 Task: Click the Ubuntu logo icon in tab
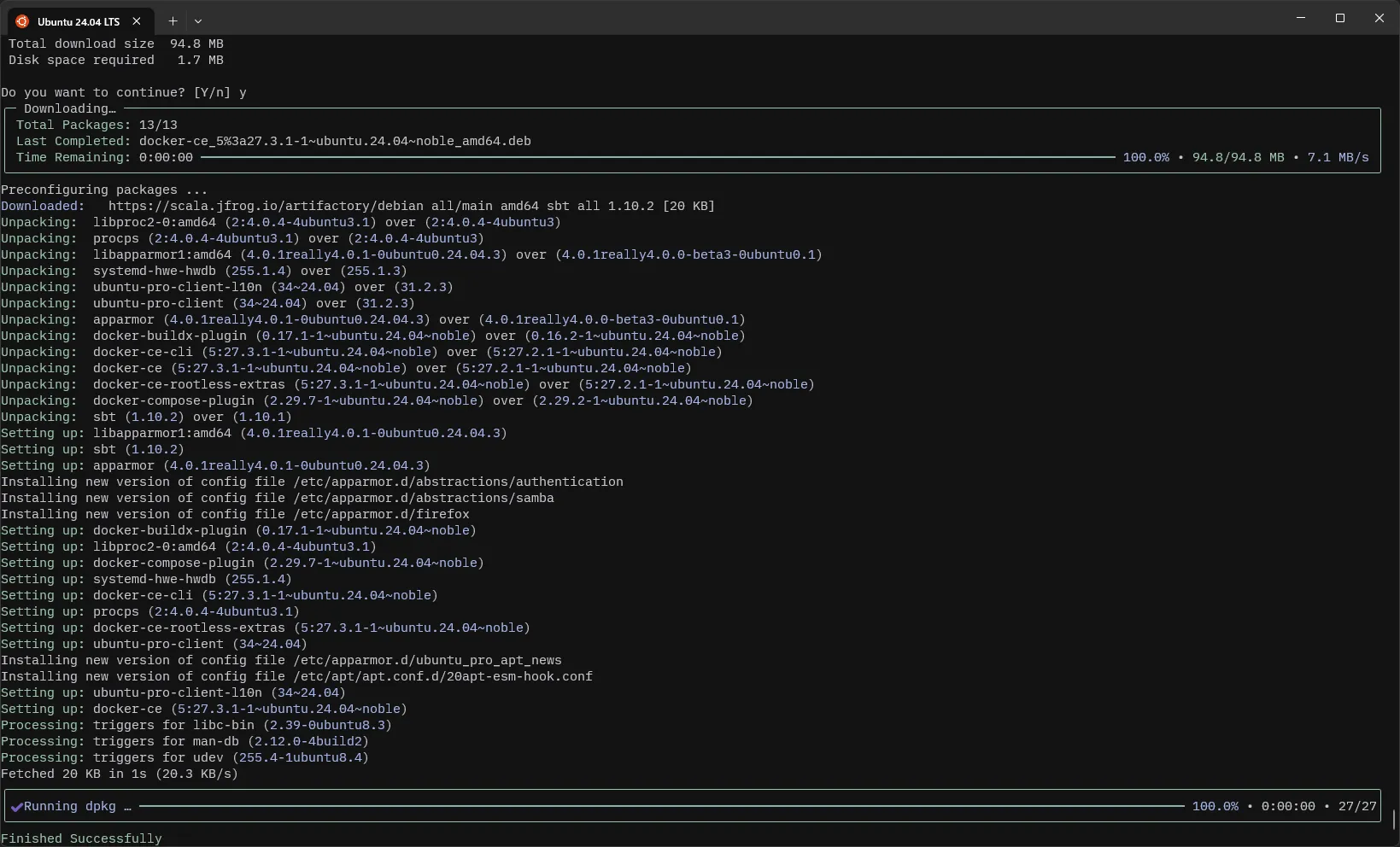[22, 21]
